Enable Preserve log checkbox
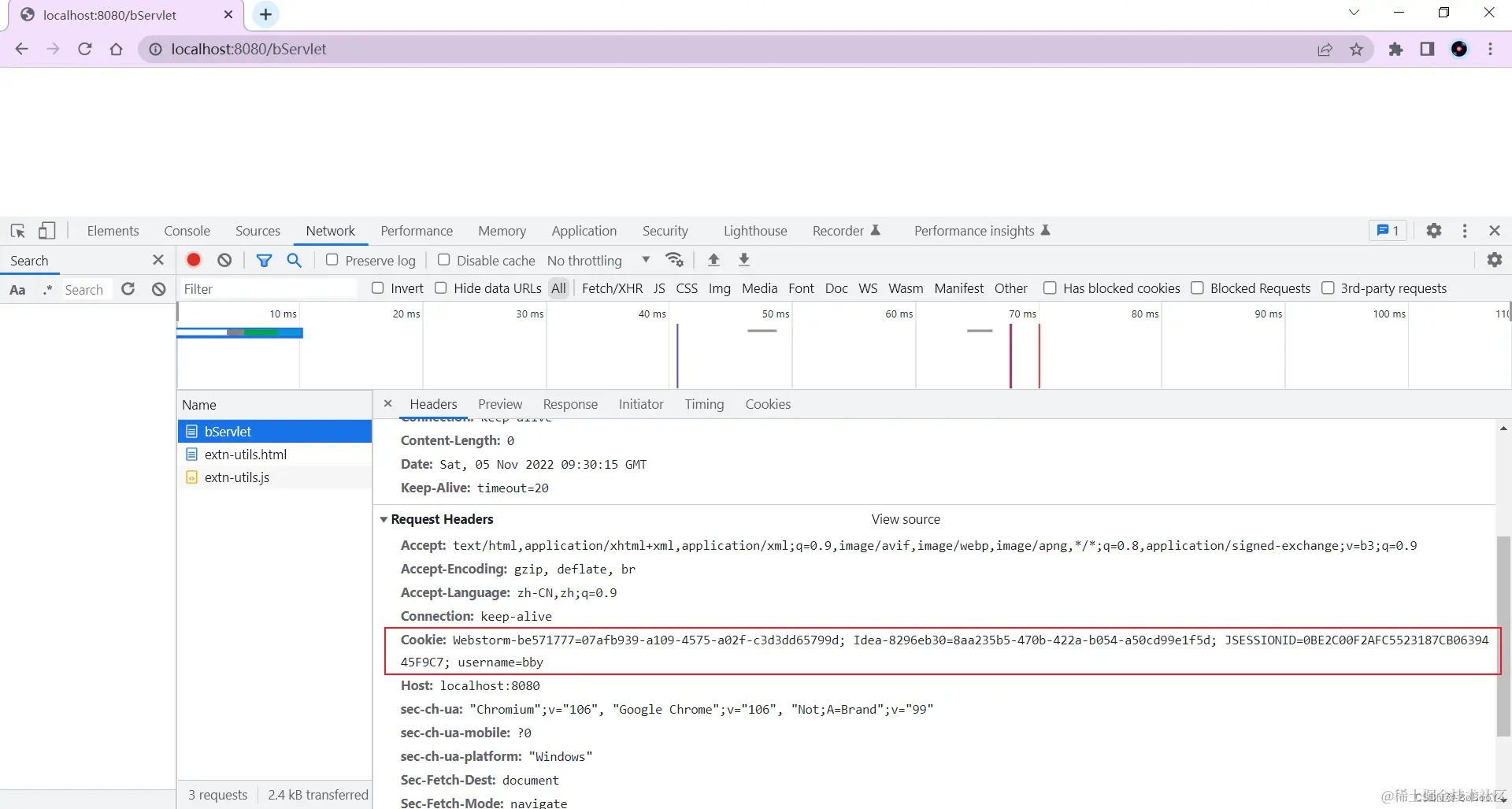The image size is (1512, 809). 332,260
